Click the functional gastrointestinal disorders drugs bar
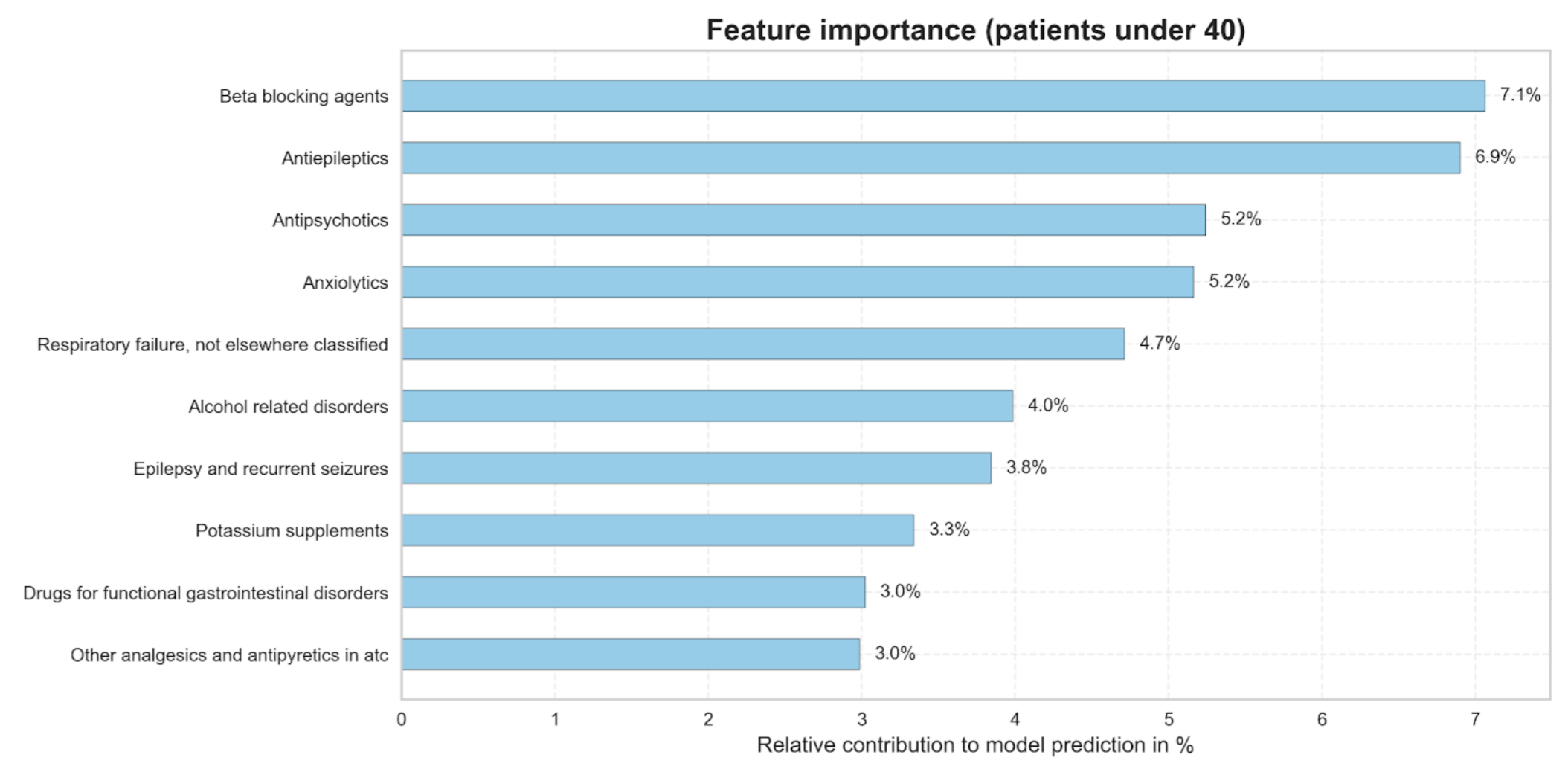Viewport: 1568px width, 775px height. (633, 592)
